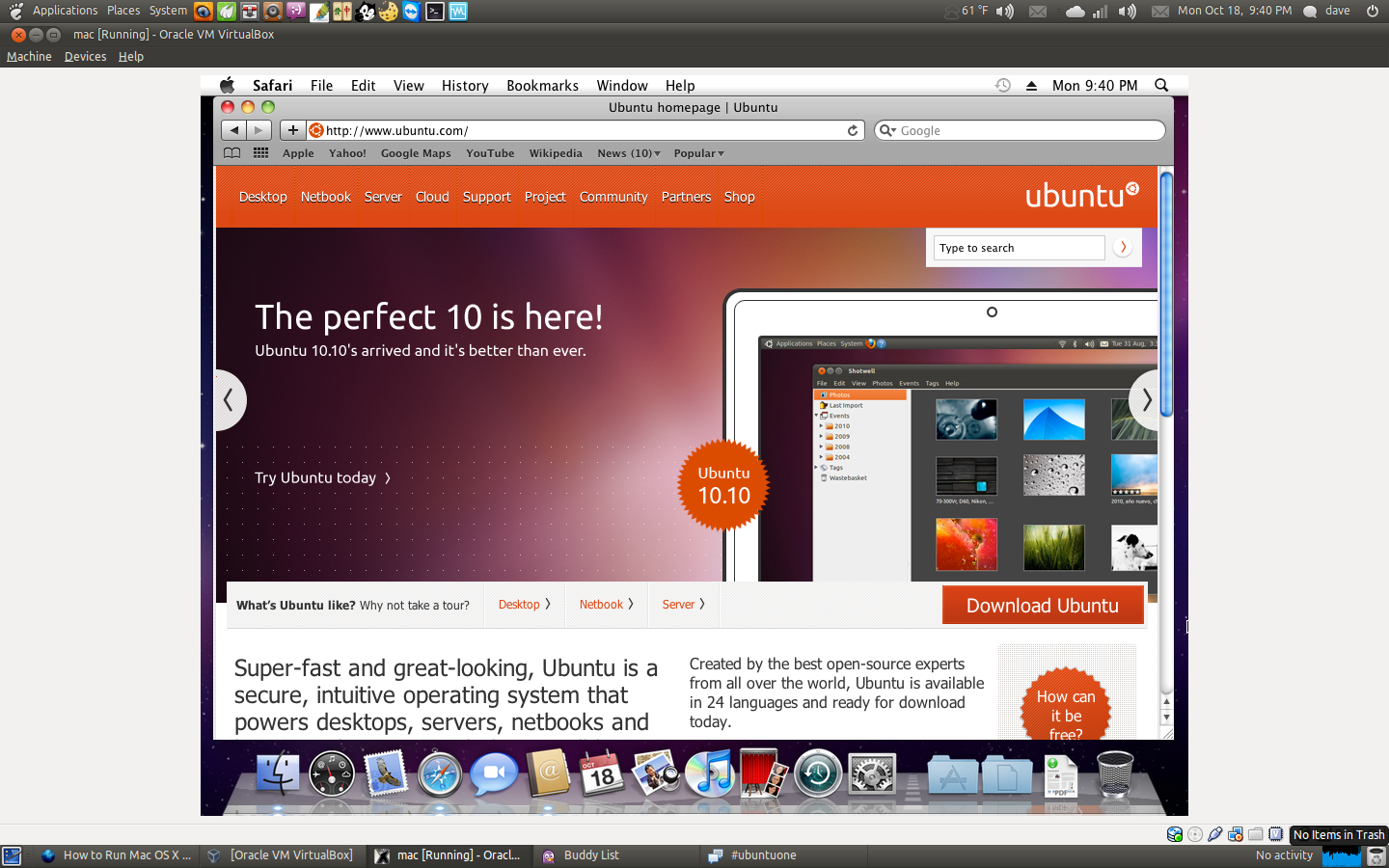Open Safari's File menu
Viewport: 1389px width, 868px height.
321,85
